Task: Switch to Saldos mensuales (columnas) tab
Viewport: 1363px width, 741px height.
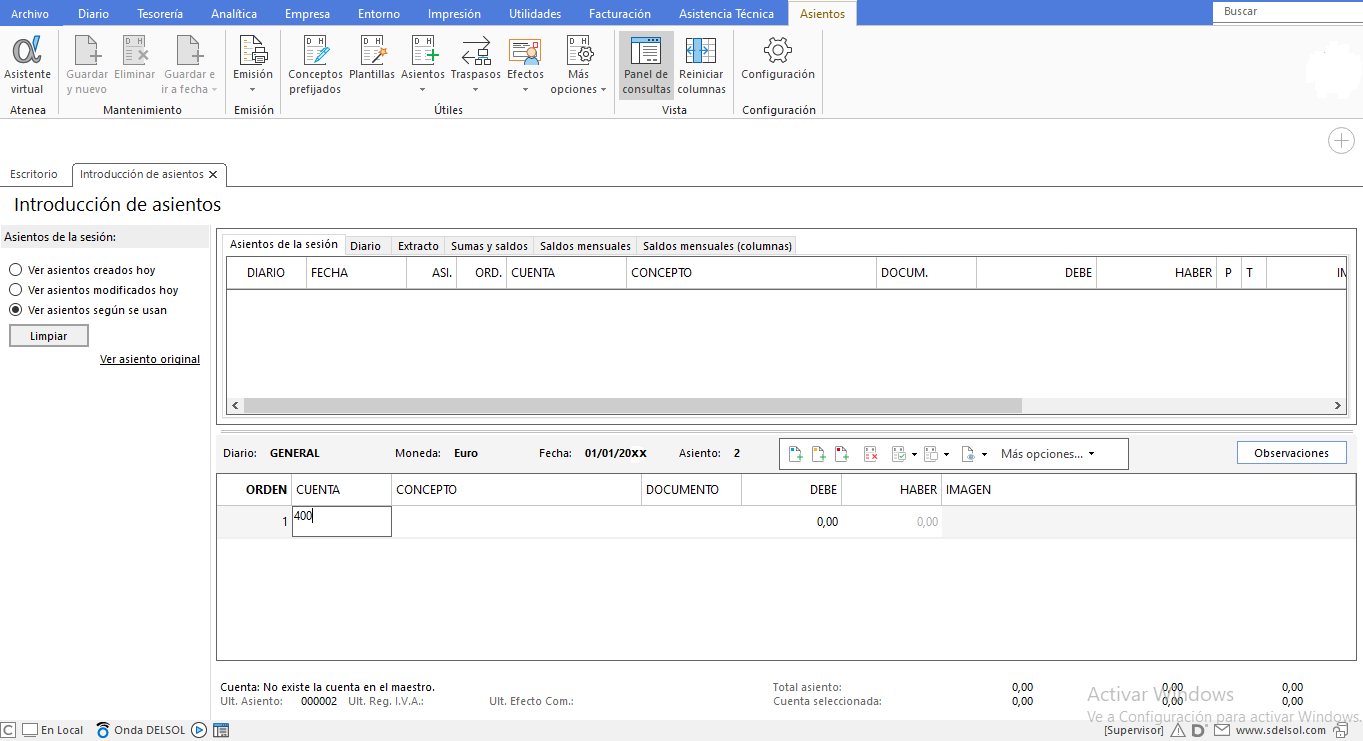Action: tap(717, 246)
